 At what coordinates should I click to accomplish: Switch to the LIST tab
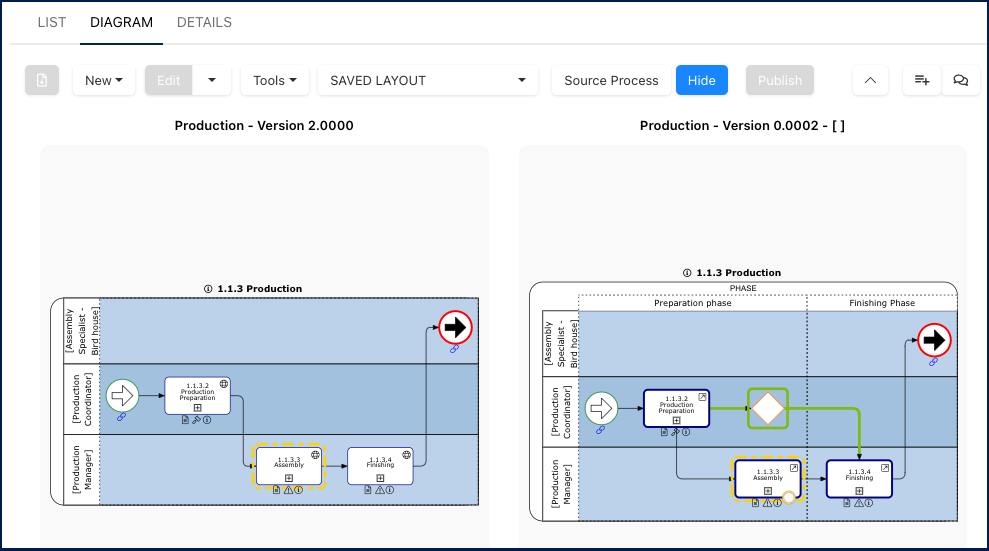(52, 22)
